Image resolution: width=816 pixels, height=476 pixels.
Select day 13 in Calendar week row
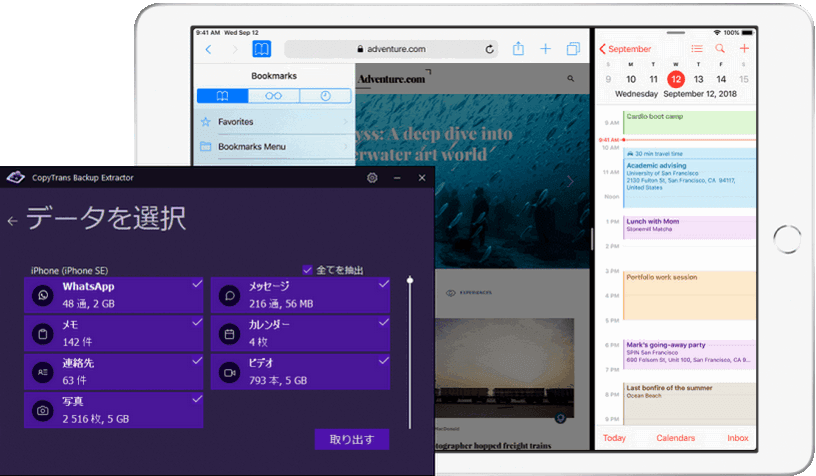click(698, 79)
